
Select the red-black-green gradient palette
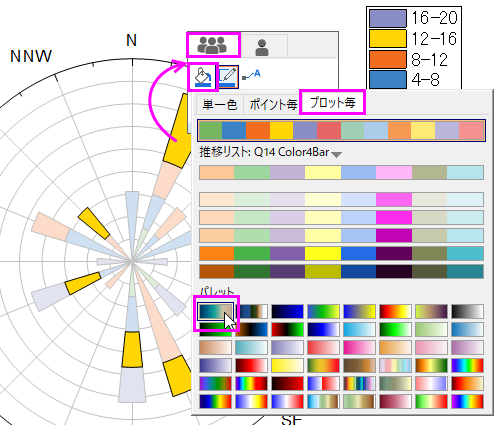click(x=287, y=329)
